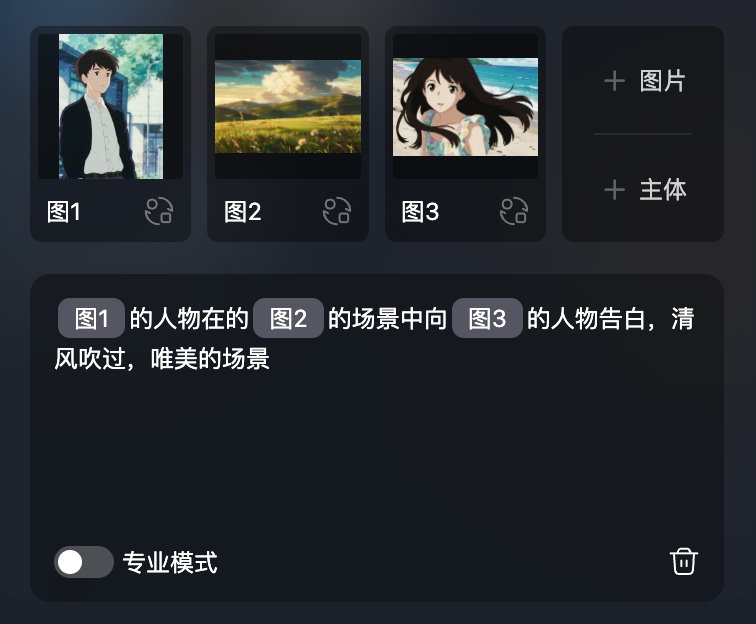Click the plus icon beside 图片
This screenshot has width=756, height=624.
[x=614, y=81]
